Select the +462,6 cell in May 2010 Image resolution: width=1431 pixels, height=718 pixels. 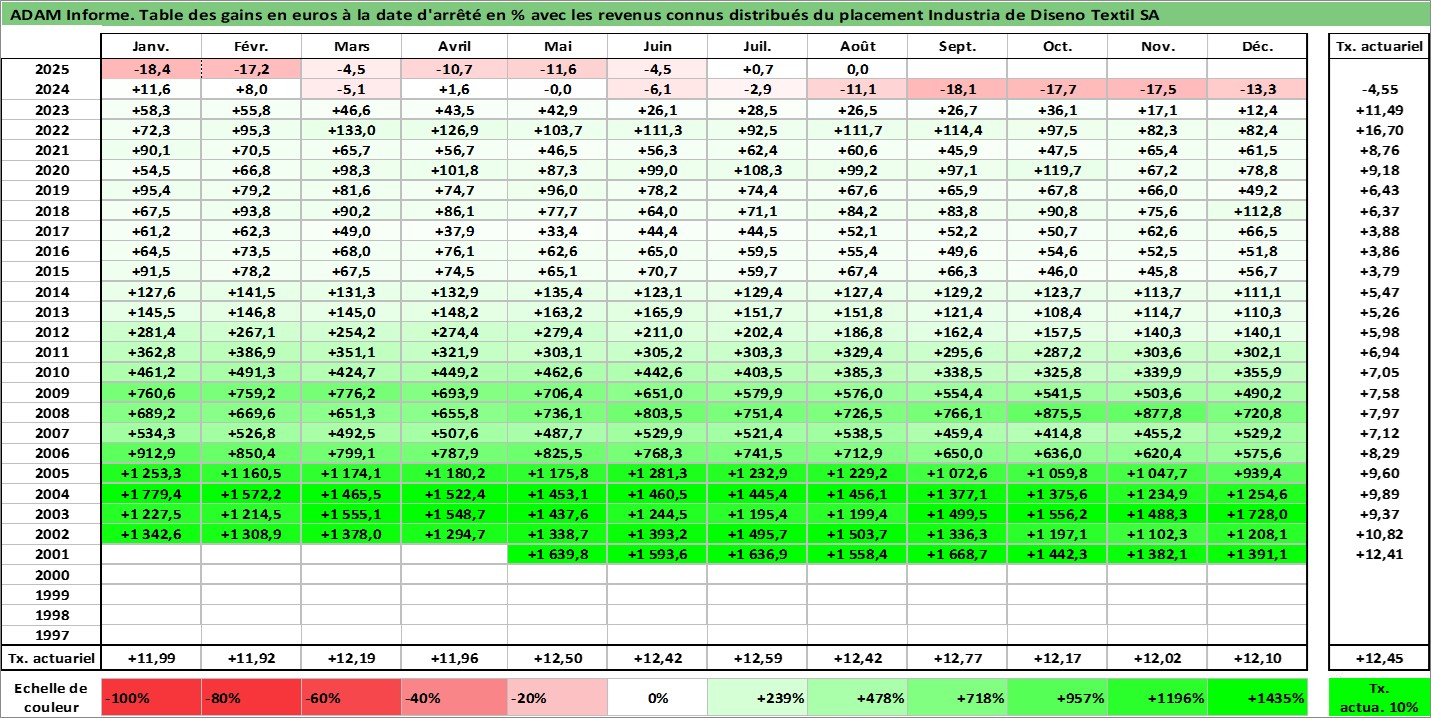click(557, 372)
